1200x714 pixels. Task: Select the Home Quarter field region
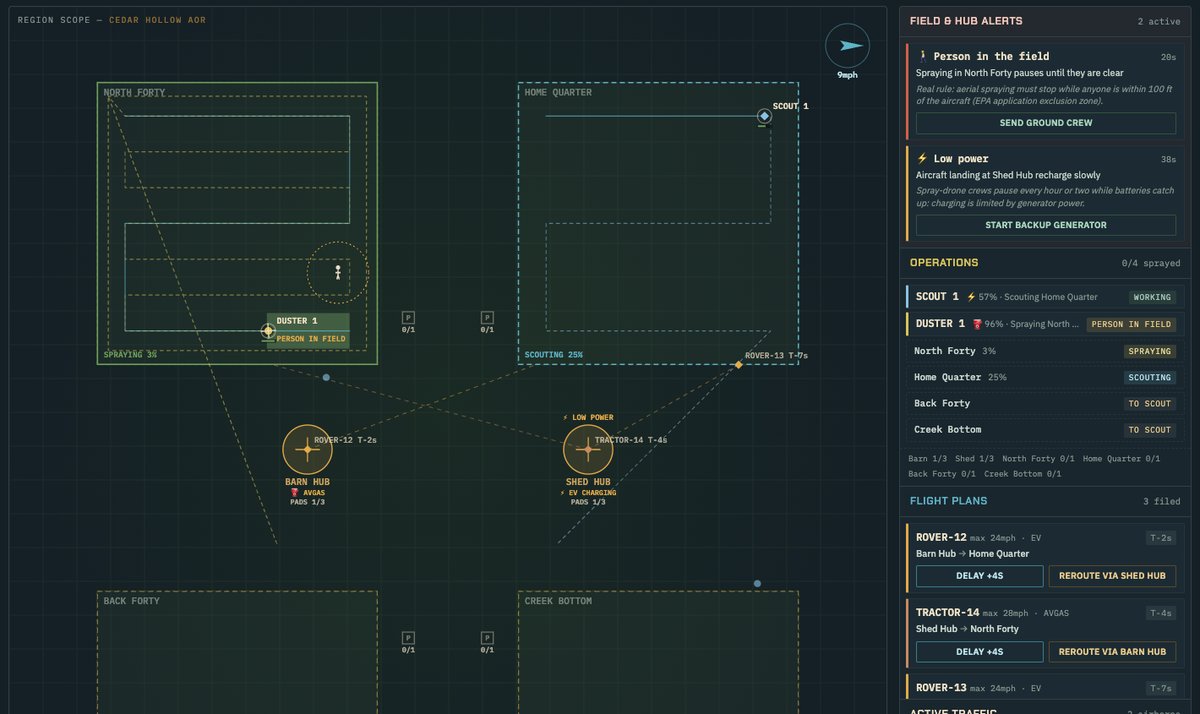658,223
